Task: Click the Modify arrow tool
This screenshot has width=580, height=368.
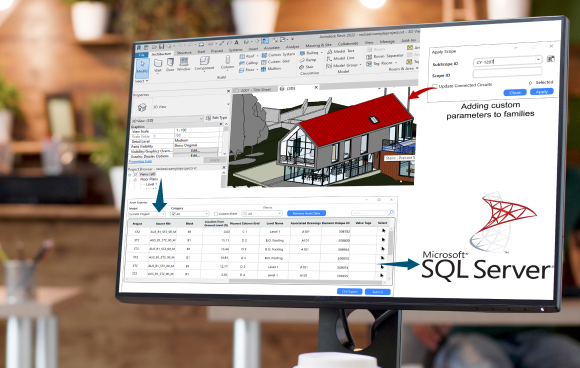Action: (x=142, y=67)
